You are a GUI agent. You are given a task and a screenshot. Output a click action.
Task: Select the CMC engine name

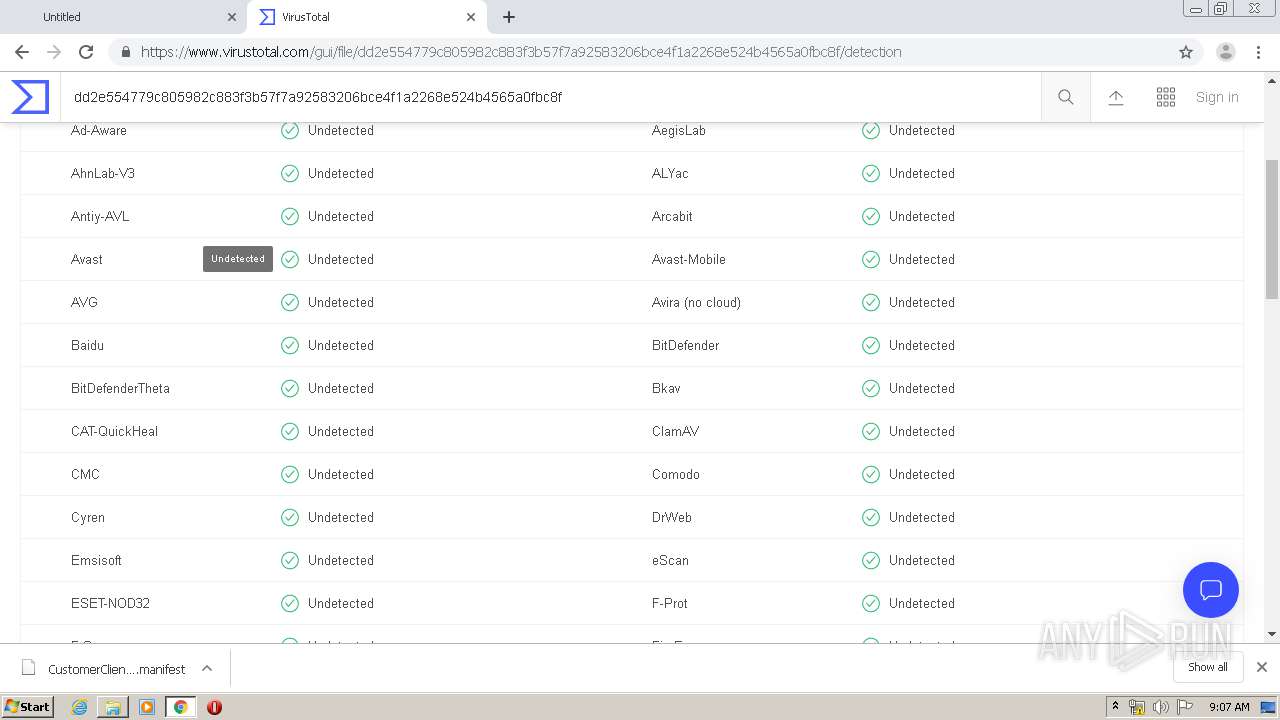click(85, 474)
